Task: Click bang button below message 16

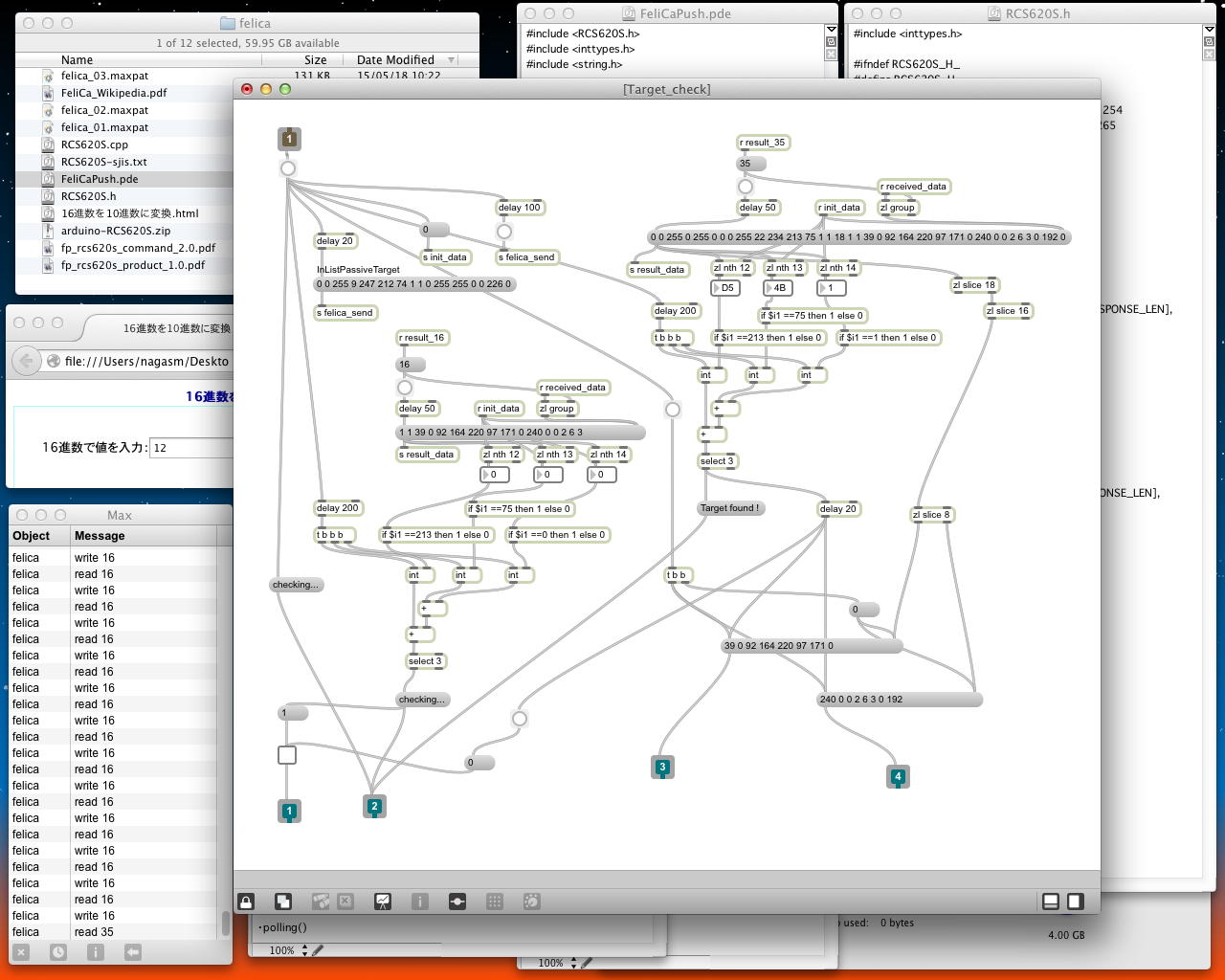Action: (x=405, y=388)
